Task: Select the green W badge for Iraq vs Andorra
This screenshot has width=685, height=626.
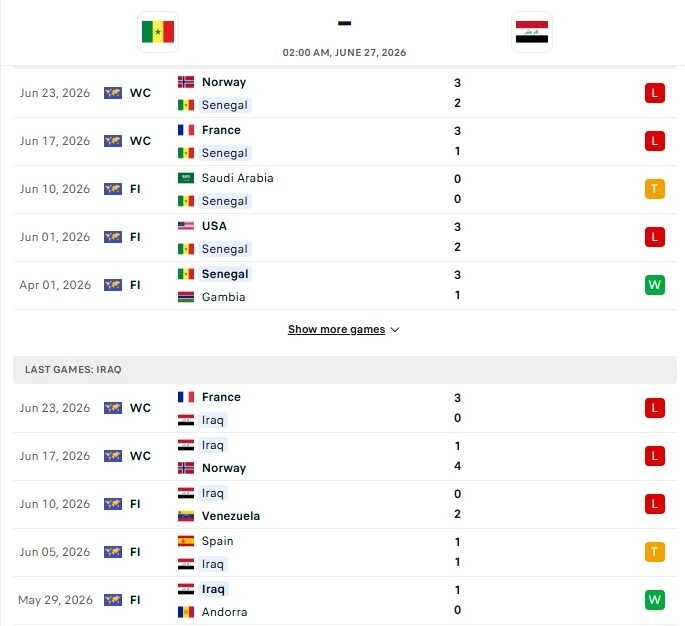Action: click(x=654, y=600)
